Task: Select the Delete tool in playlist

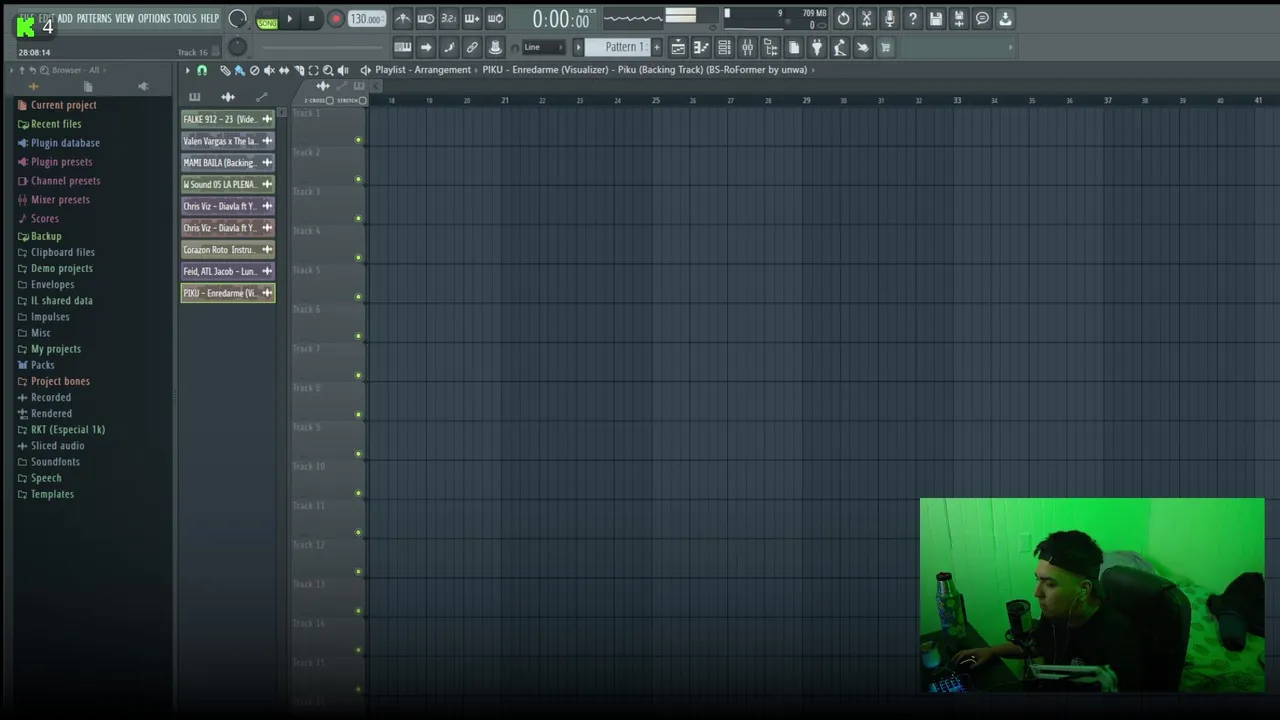Action: point(254,70)
